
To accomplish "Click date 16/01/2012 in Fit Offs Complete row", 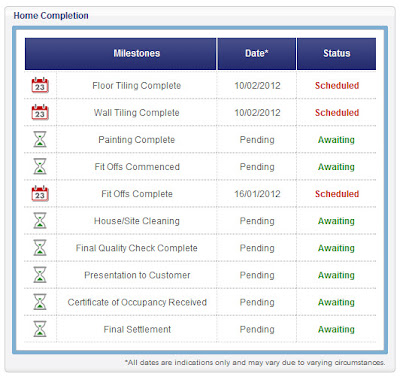I will [x=257, y=194].
